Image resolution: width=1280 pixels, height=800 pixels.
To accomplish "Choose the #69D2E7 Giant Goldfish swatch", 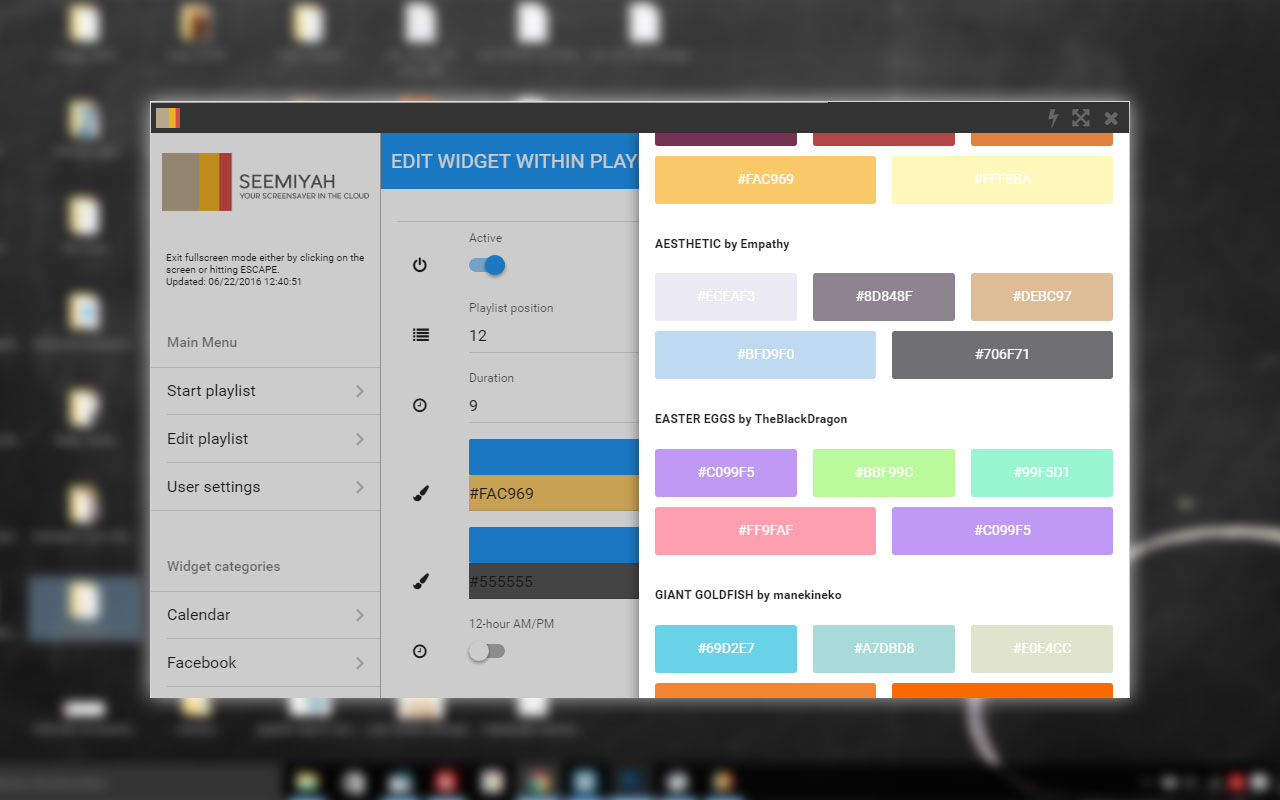I will [726, 649].
